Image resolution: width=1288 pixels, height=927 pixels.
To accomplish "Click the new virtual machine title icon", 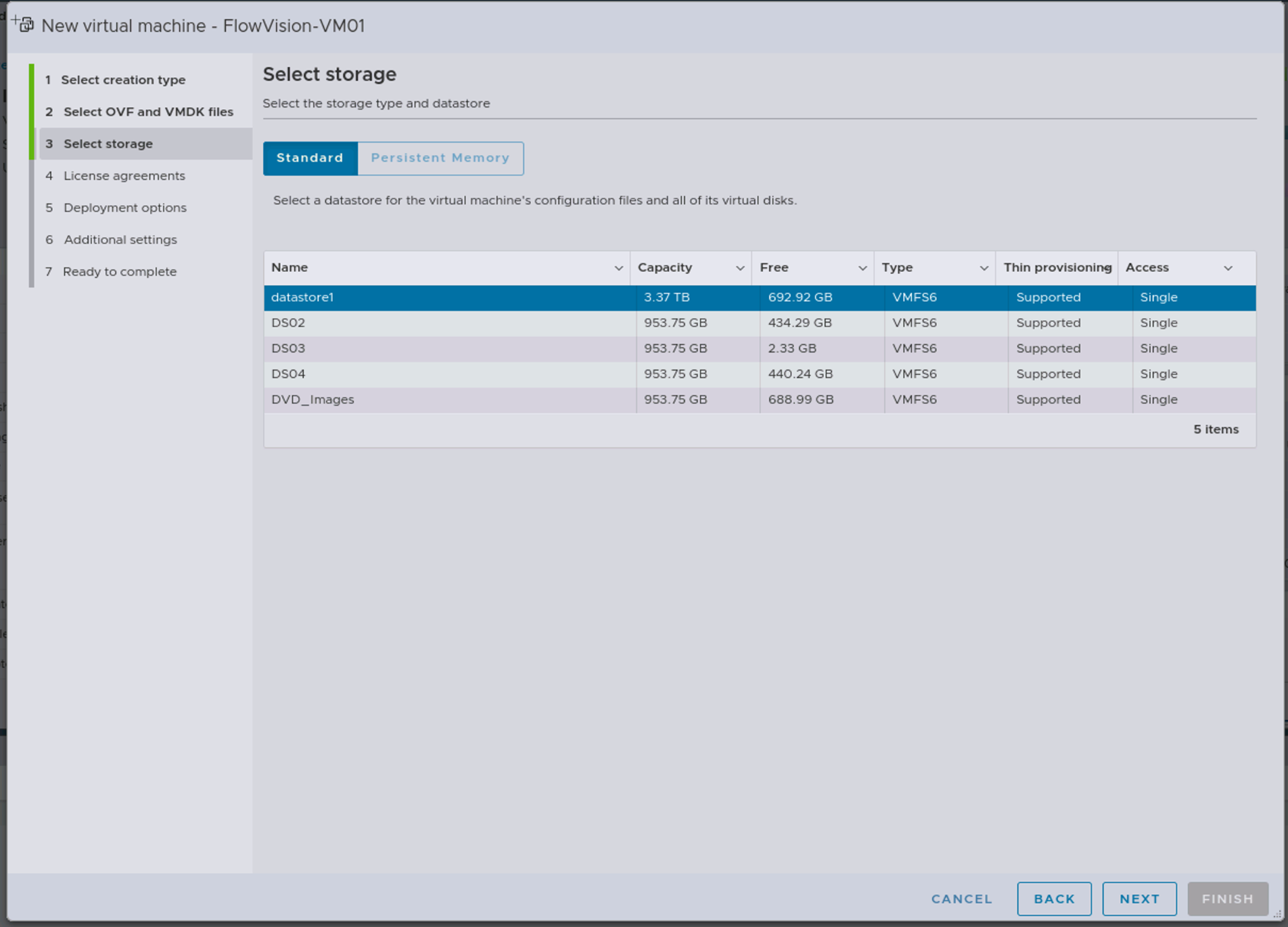I will [x=23, y=24].
